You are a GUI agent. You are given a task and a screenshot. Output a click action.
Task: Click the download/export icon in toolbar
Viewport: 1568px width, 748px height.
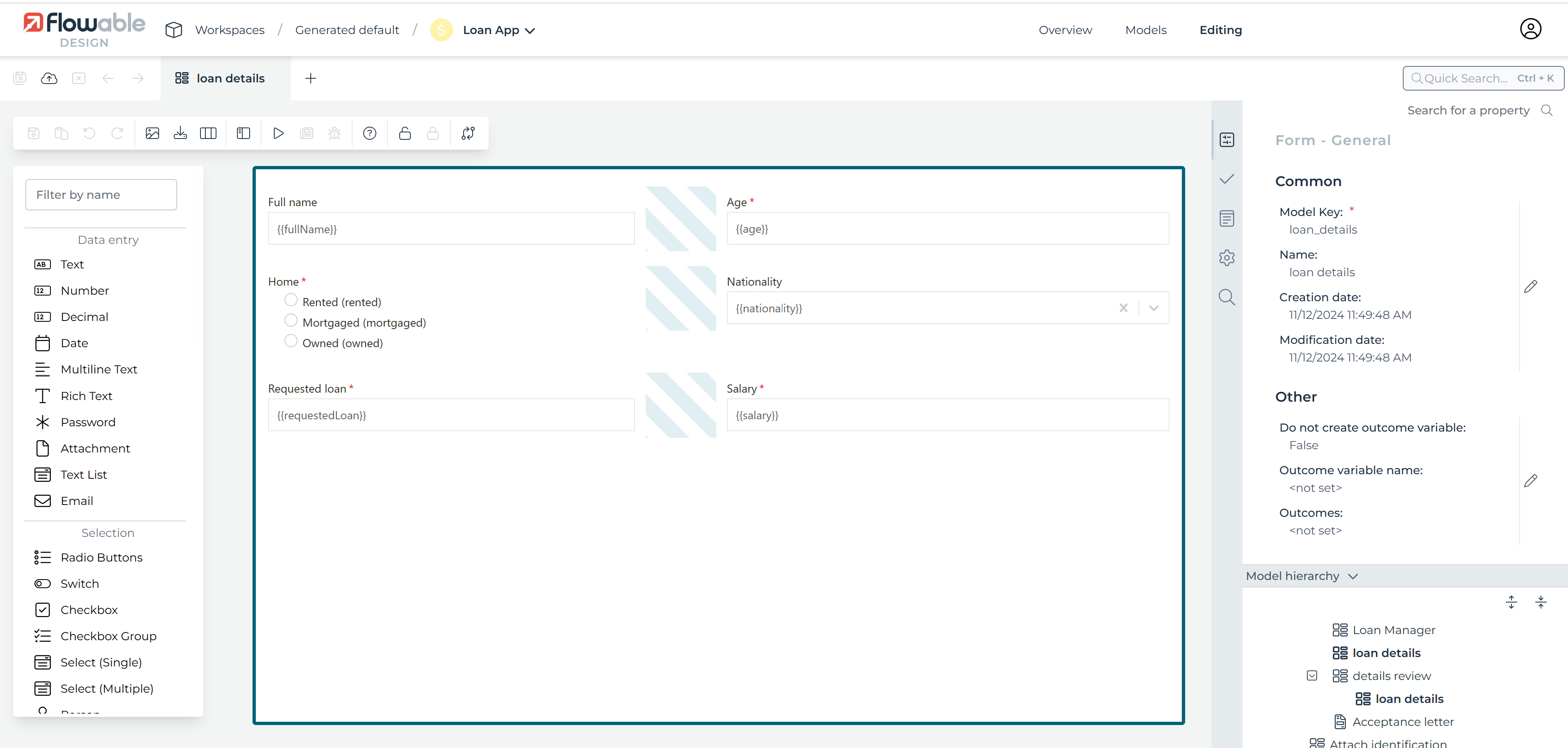click(x=180, y=133)
